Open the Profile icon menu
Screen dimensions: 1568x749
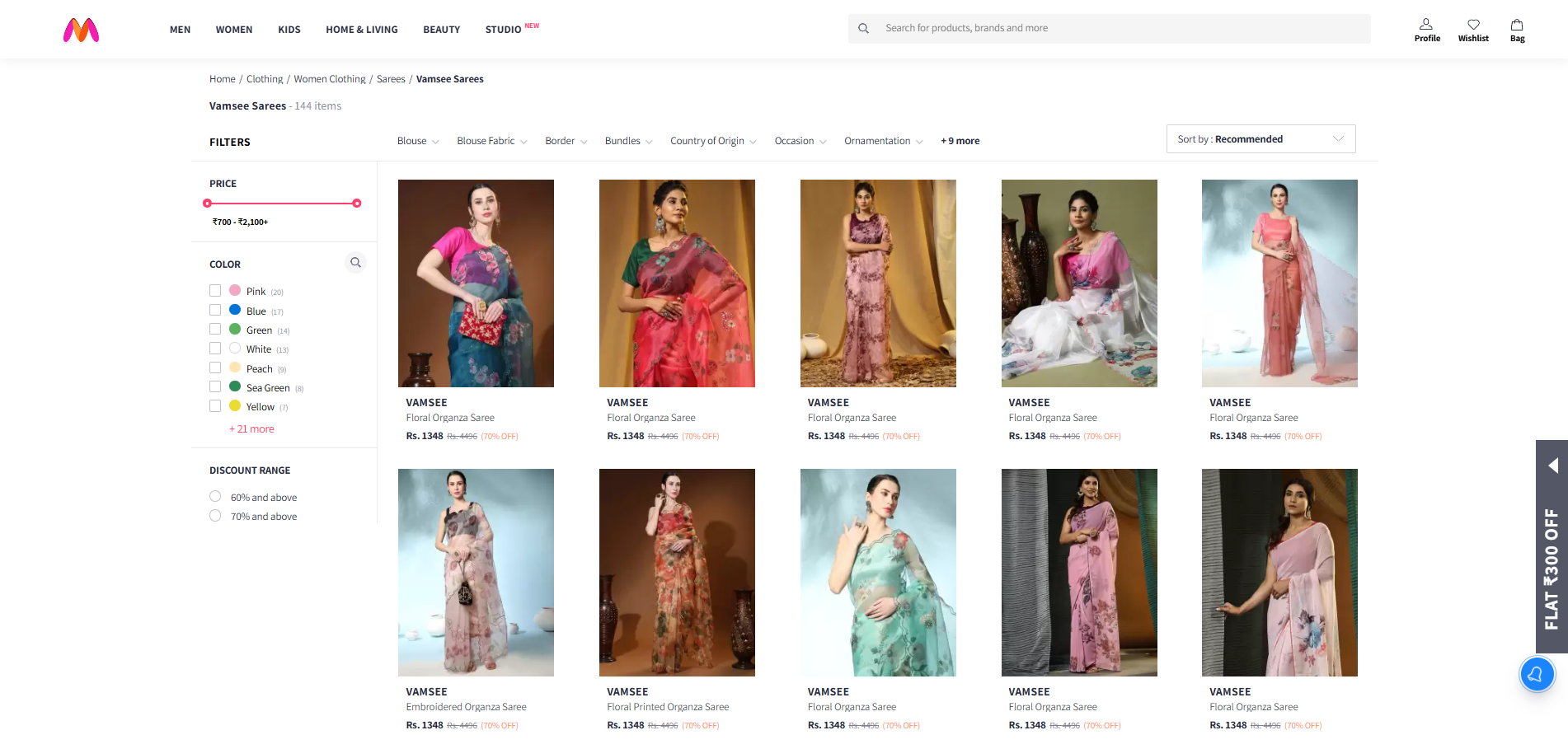pyautogui.click(x=1426, y=25)
